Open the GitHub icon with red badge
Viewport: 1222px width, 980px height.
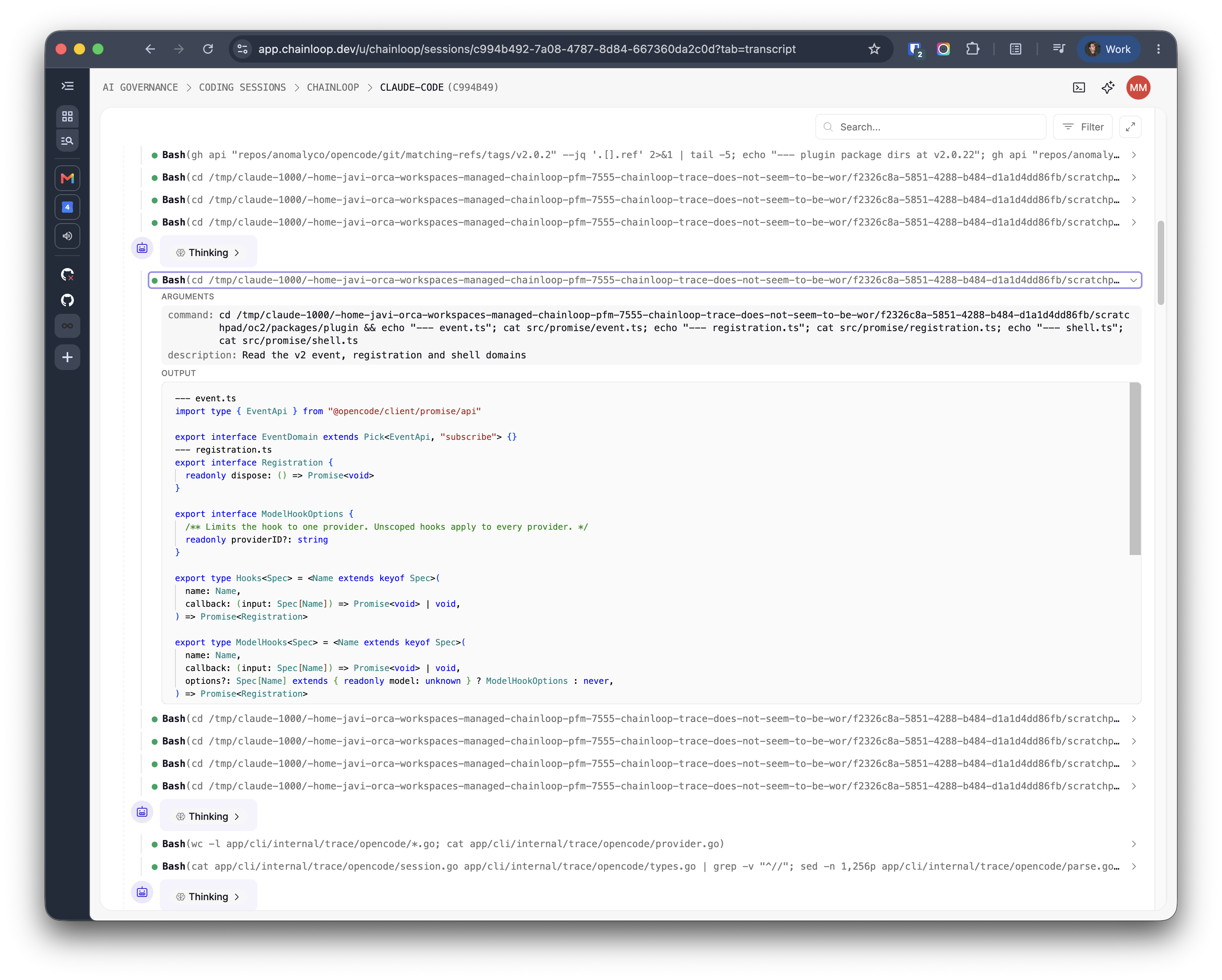[67, 275]
